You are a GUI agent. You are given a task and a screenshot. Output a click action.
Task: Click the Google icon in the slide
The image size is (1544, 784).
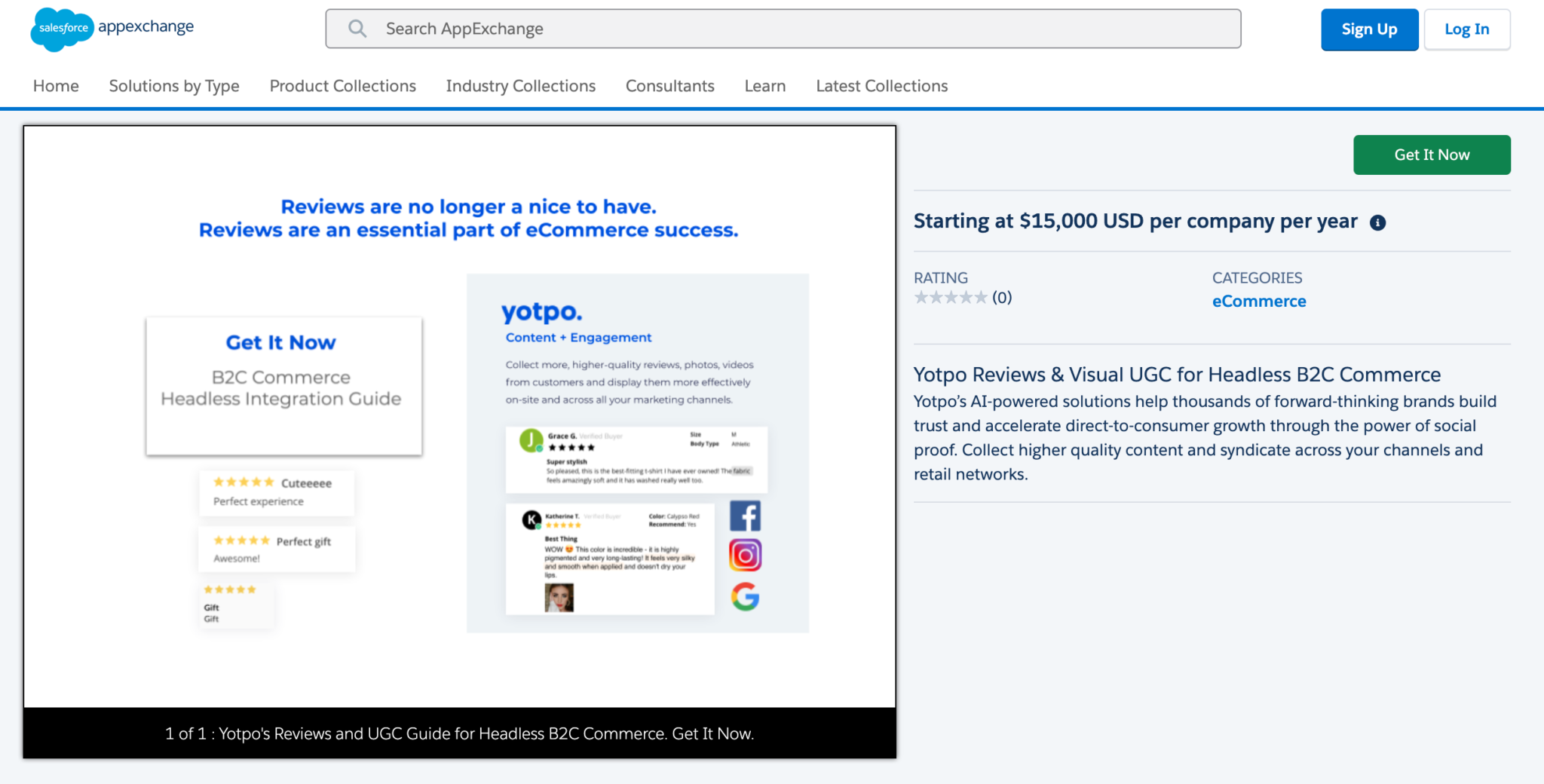point(745,596)
